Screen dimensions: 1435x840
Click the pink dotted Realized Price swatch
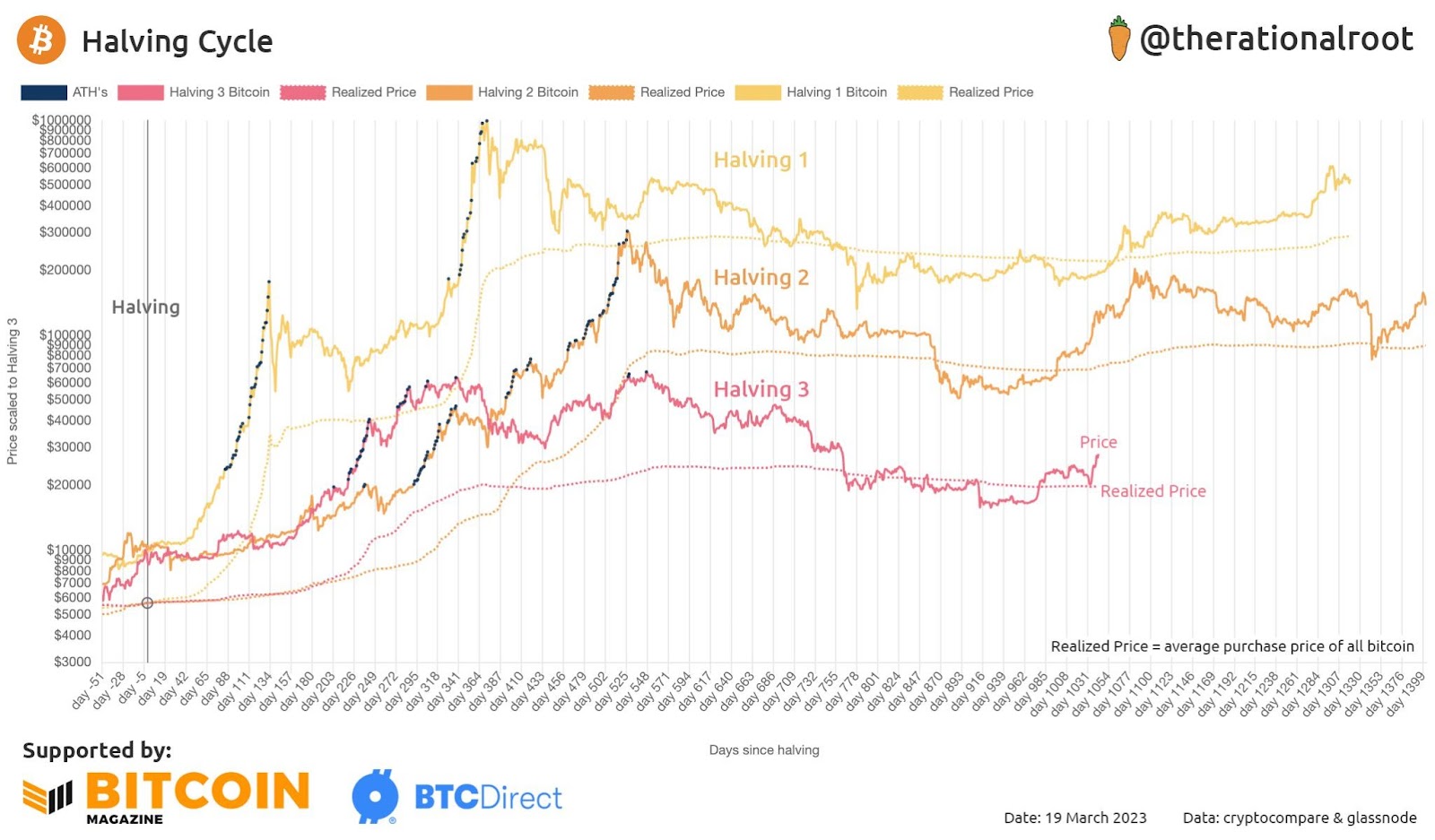302,92
